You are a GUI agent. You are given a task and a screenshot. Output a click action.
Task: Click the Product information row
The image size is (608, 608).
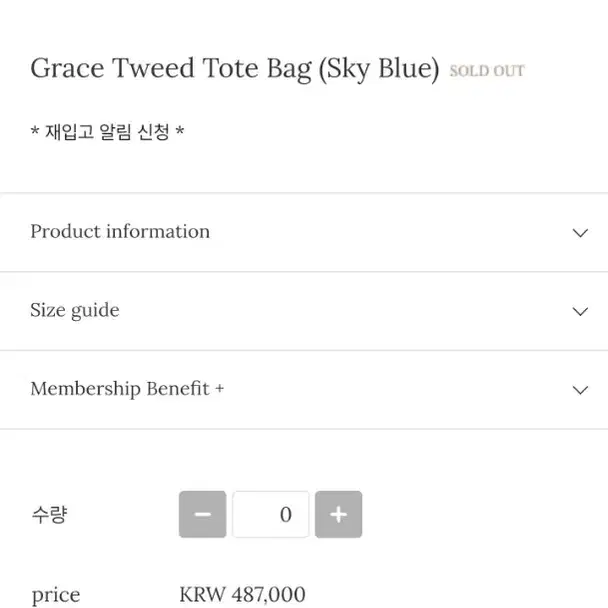(x=304, y=232)
